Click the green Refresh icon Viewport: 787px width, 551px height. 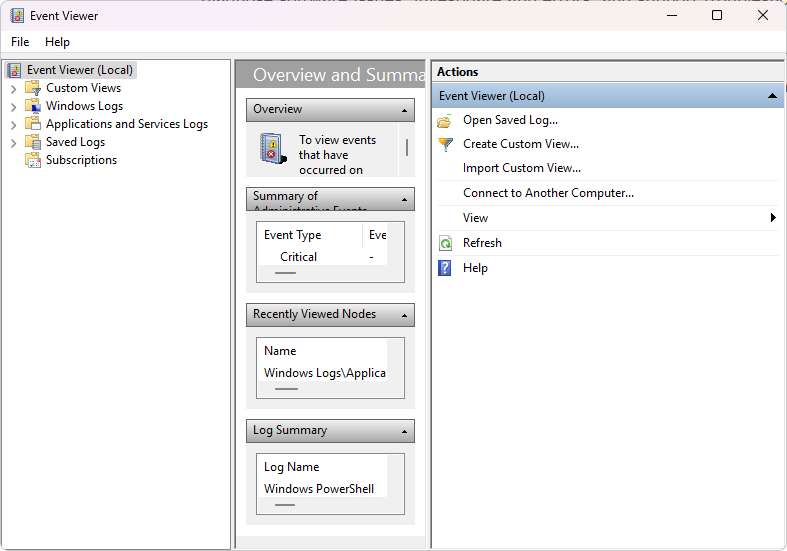tap(445, 243)
